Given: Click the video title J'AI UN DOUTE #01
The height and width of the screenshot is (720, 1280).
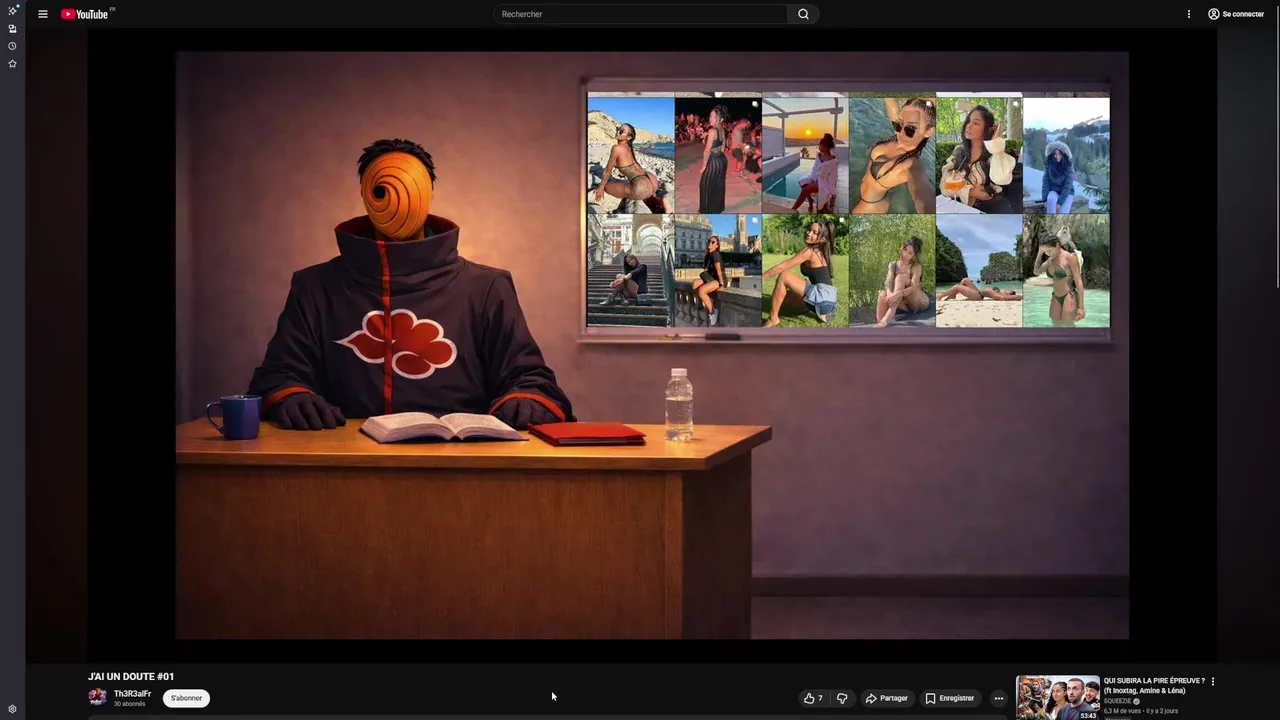Looking at the screenshot, I should tap(131, 677).
